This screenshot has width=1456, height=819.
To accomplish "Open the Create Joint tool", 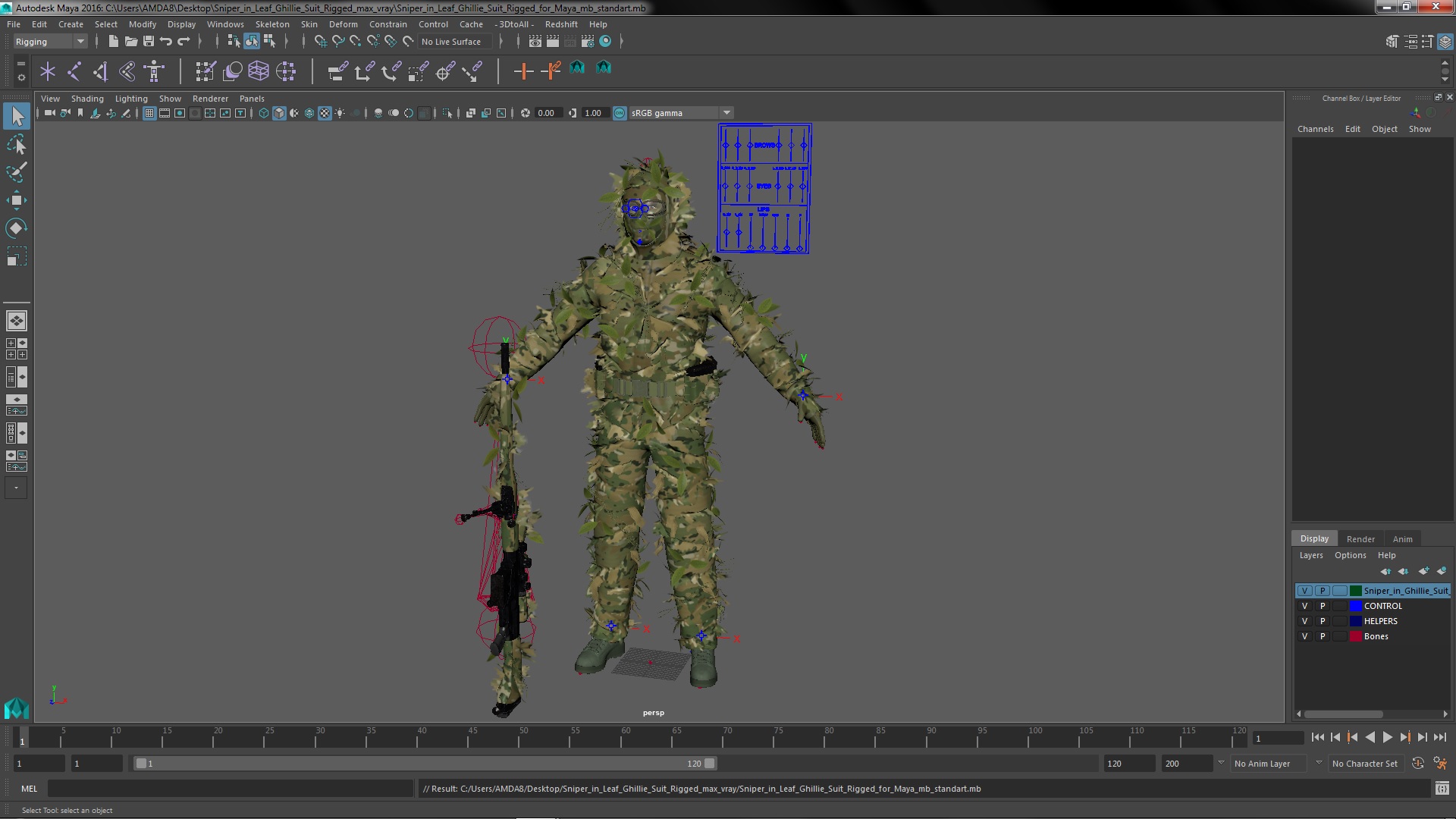I will pyautogui.click(x=74, y=71).
